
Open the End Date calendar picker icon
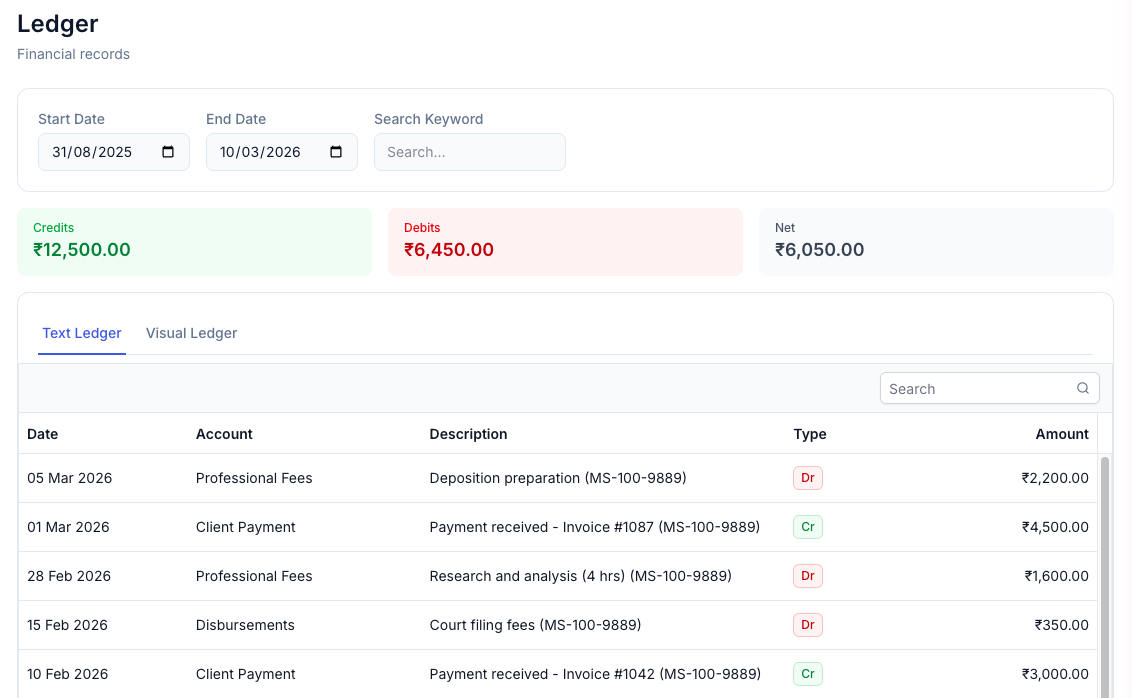[x=336, y=152]
